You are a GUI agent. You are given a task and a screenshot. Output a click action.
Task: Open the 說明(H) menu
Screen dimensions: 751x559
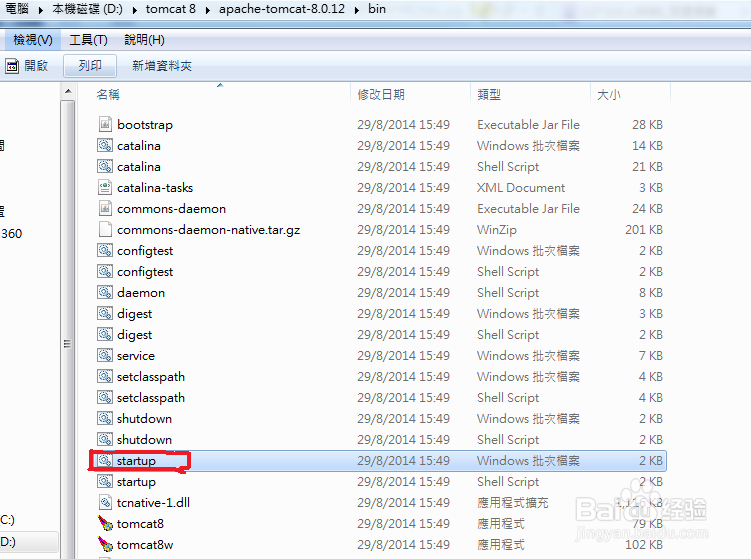coord(144,40)
